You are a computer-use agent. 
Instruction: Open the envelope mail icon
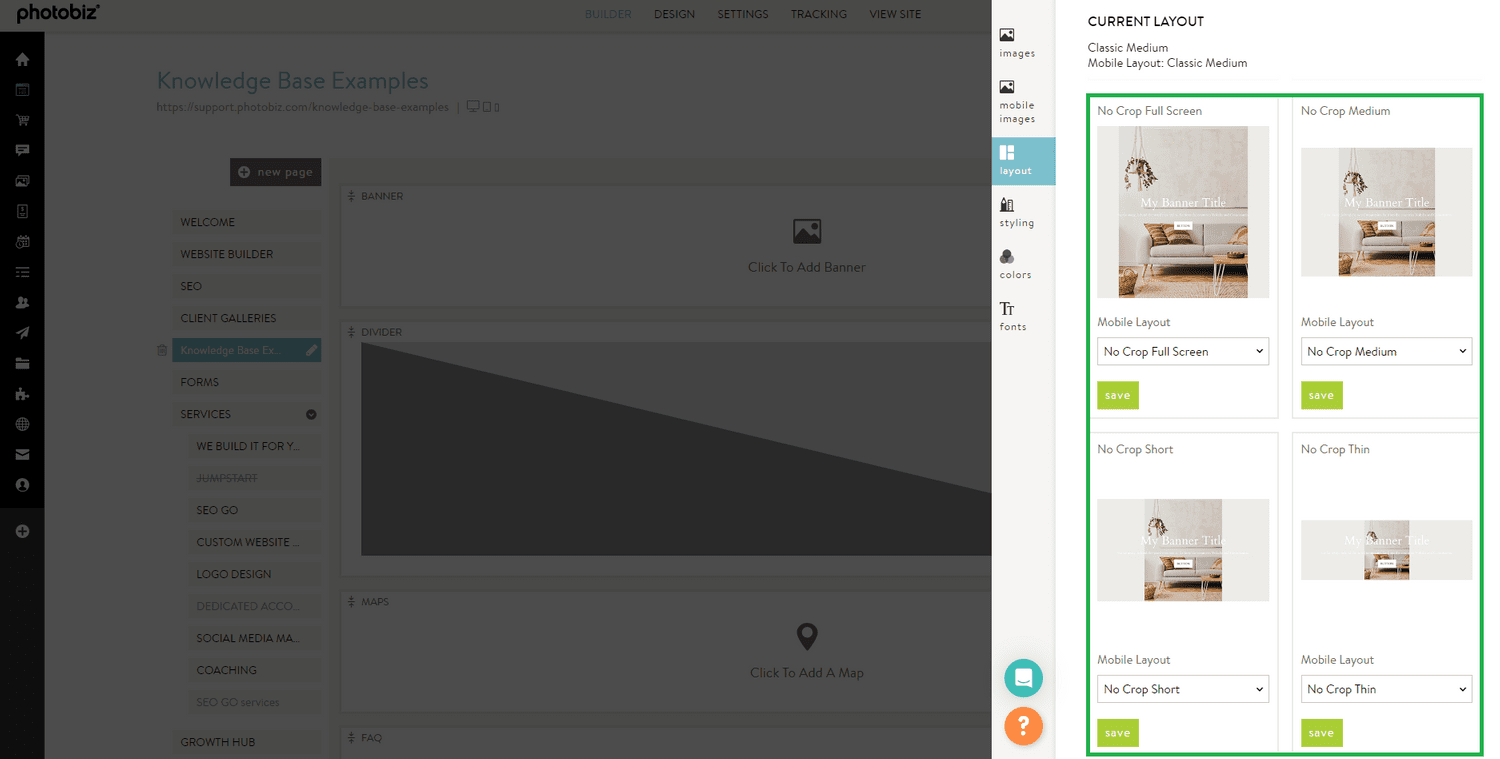22,454
